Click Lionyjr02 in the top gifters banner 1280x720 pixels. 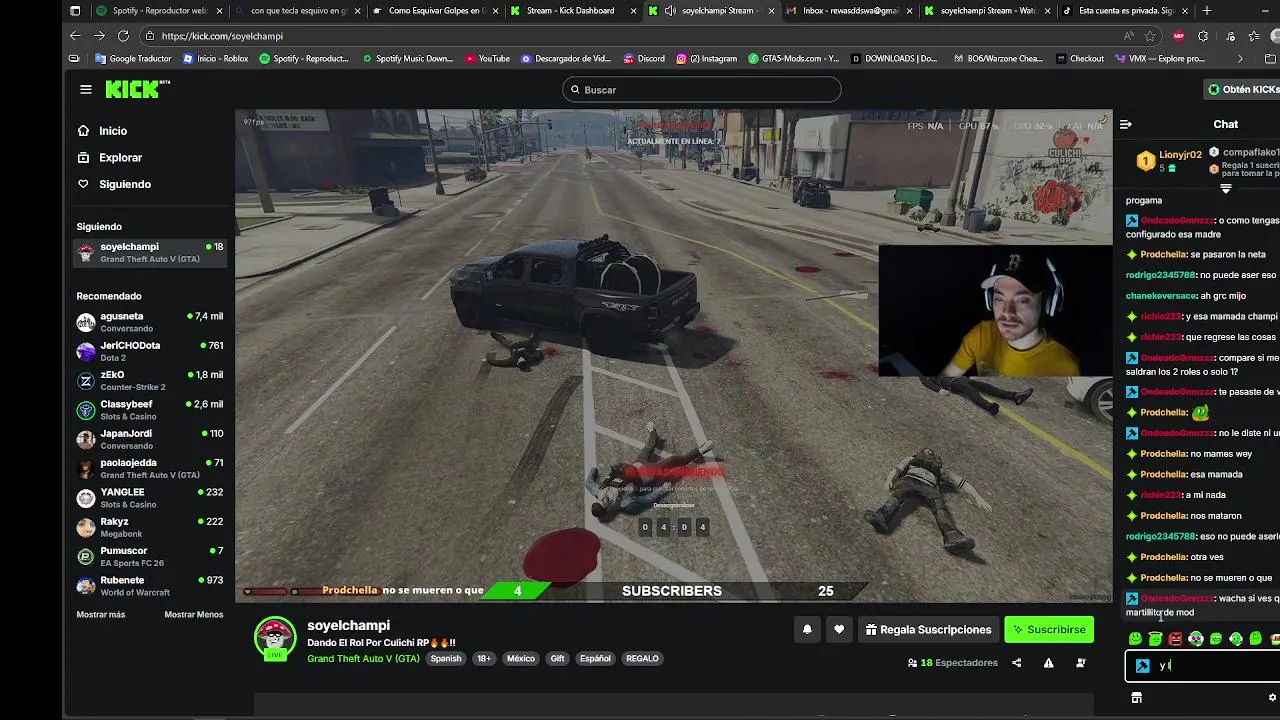click(1180, 155)
